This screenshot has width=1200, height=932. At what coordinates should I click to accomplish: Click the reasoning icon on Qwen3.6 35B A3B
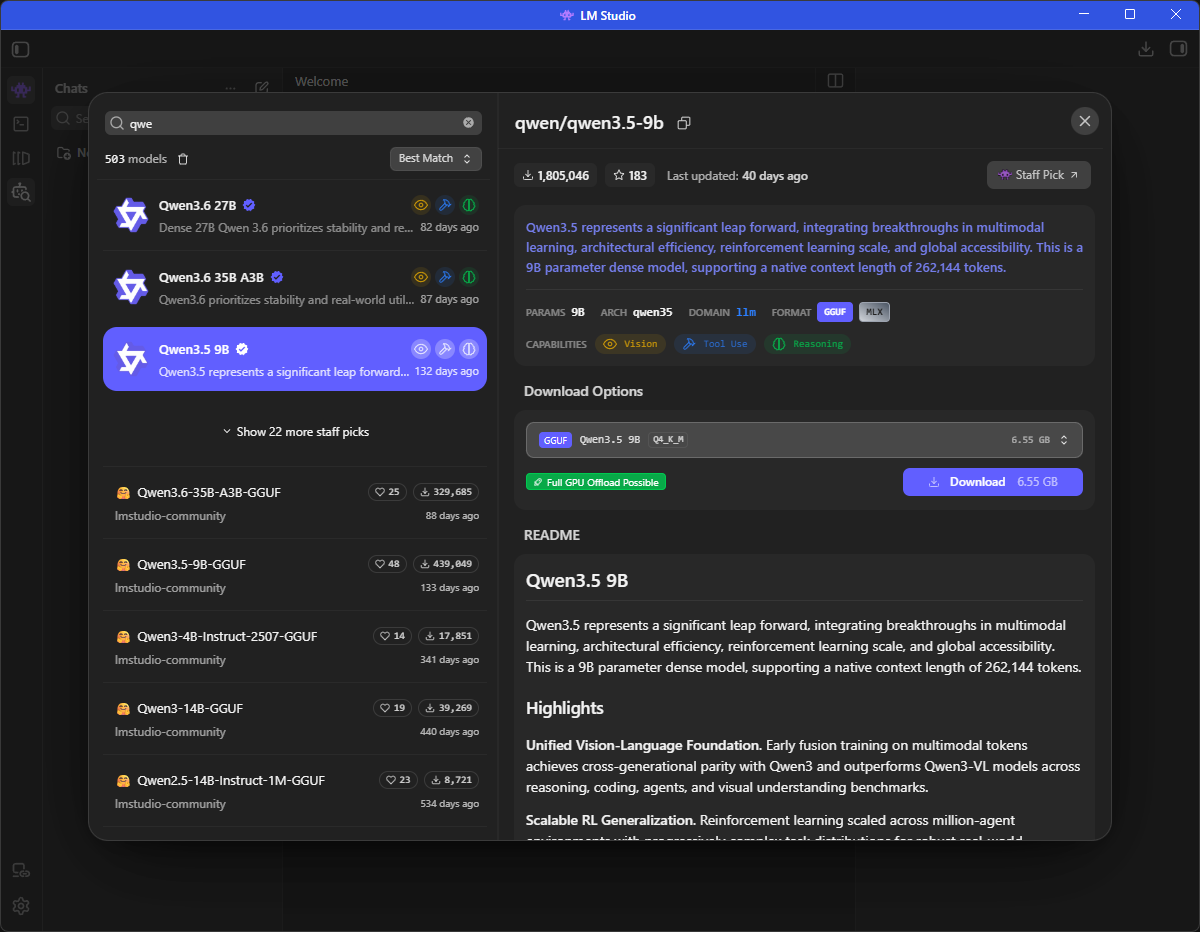point(469,277)
